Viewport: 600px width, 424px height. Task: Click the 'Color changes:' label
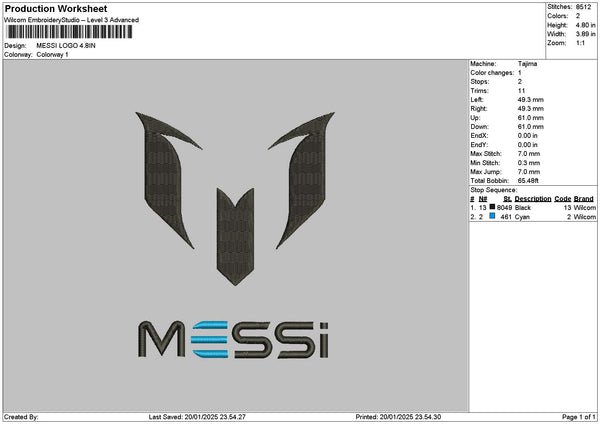coord(492,73)
